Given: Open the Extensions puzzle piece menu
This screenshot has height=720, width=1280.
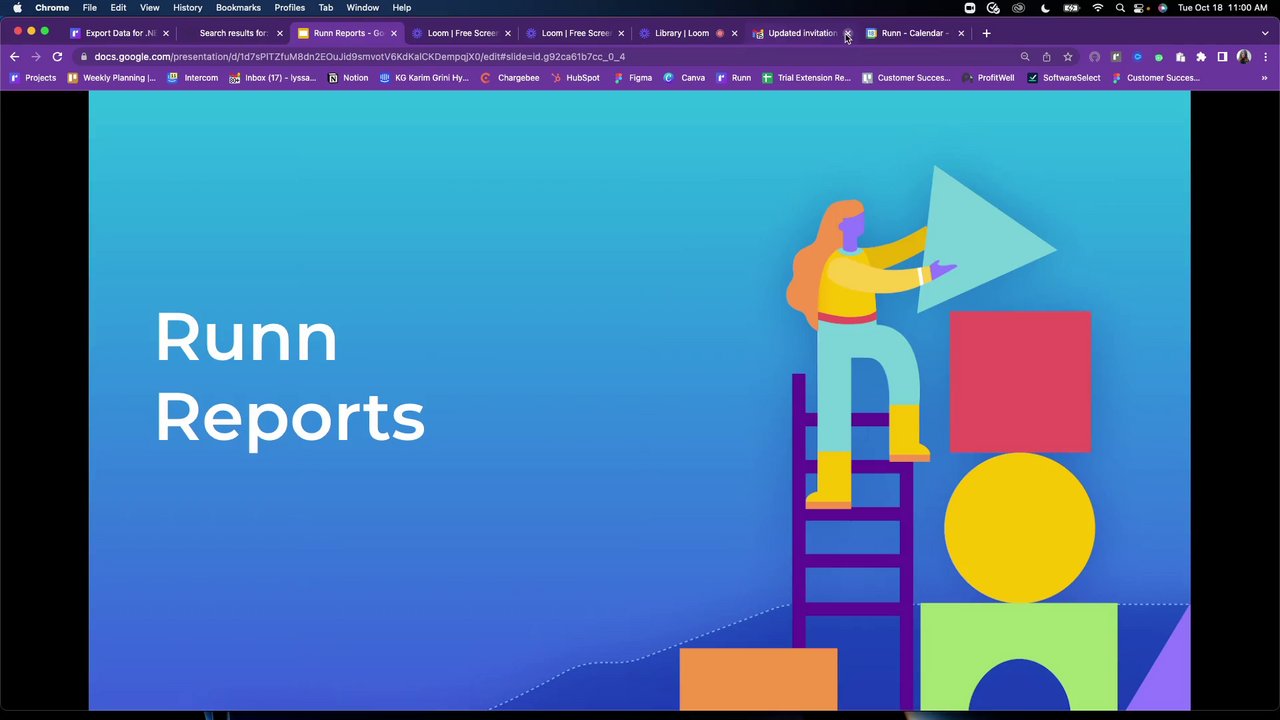Looking at the screenshot, I should 1201,57.
